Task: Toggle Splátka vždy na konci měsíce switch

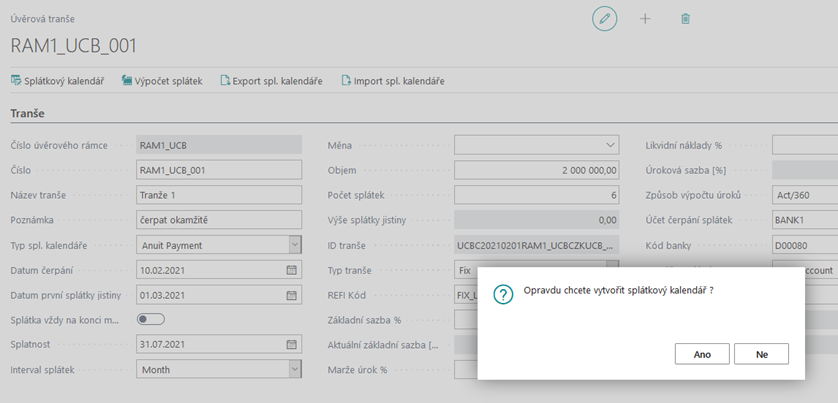Action: point(150,319)
